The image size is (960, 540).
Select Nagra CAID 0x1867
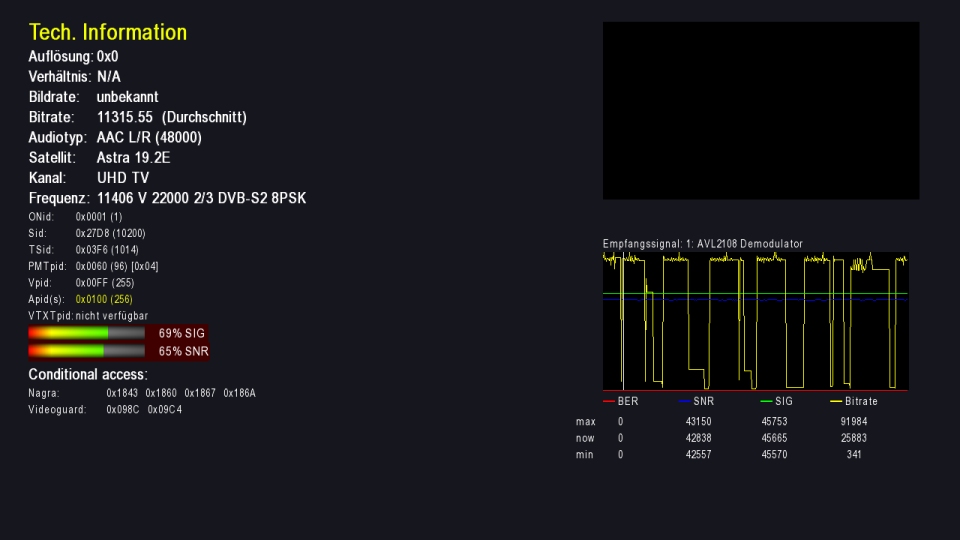(200, 393)
